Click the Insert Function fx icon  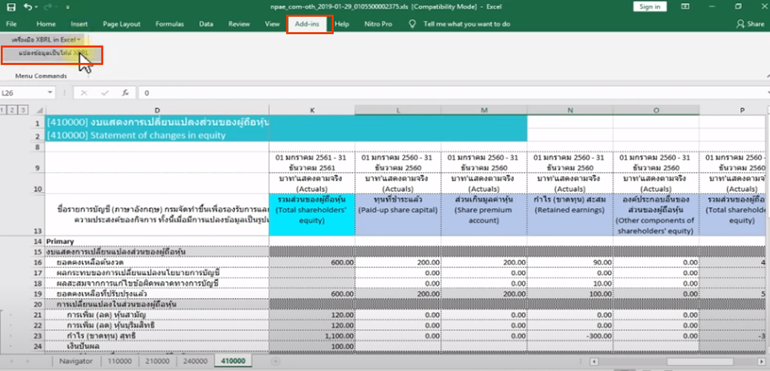125,92
